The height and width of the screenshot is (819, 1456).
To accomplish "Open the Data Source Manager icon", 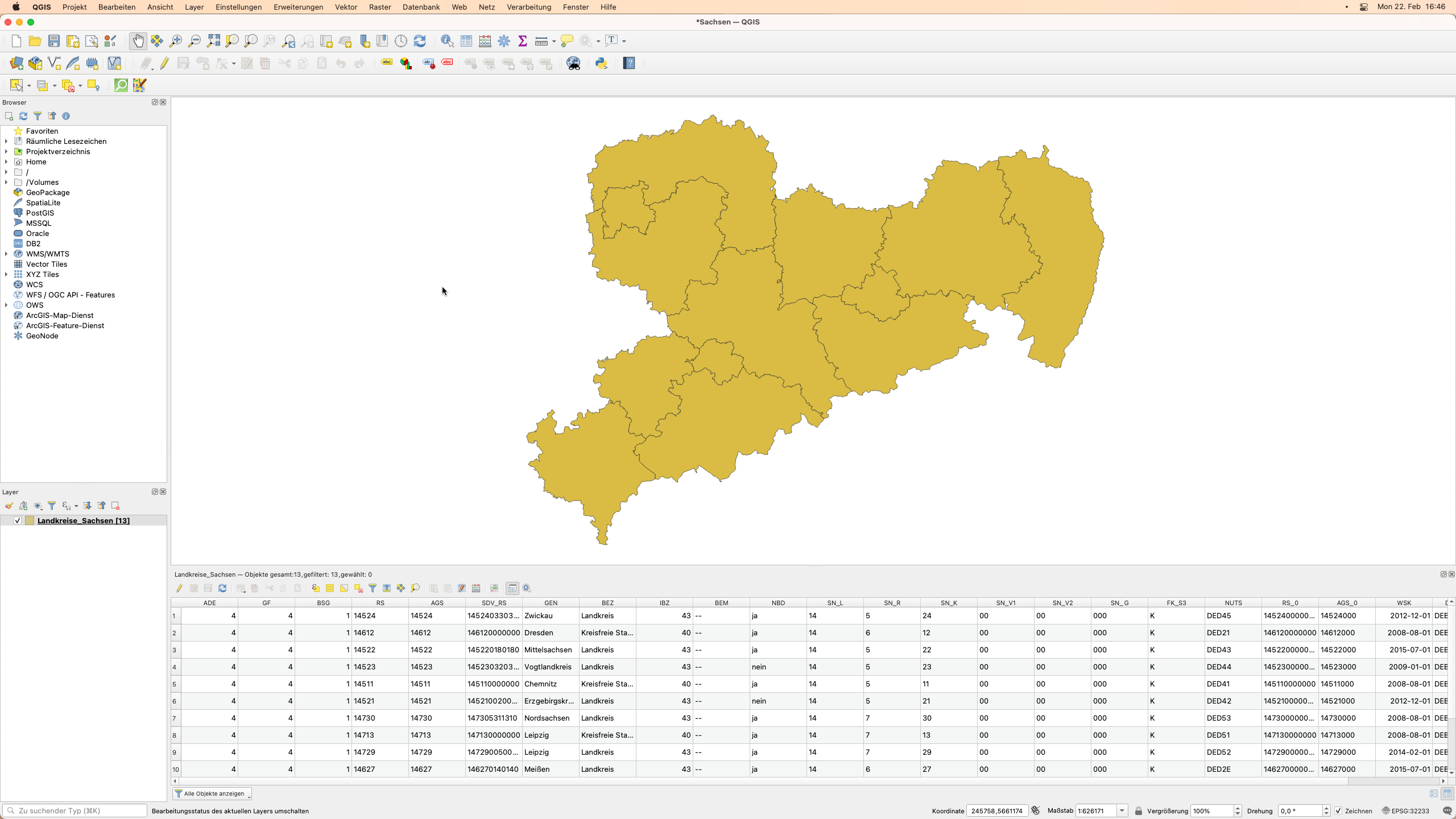I will coord(16,63).
